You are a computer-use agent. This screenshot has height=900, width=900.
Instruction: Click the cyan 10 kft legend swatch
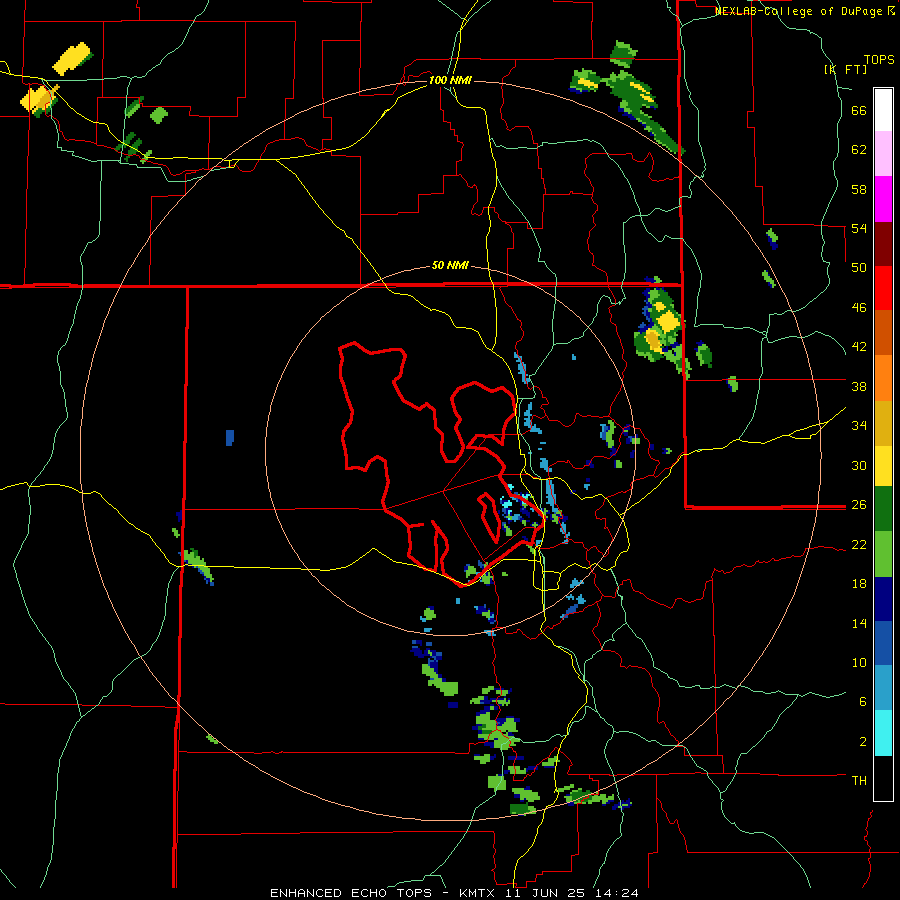coord(883,733)
